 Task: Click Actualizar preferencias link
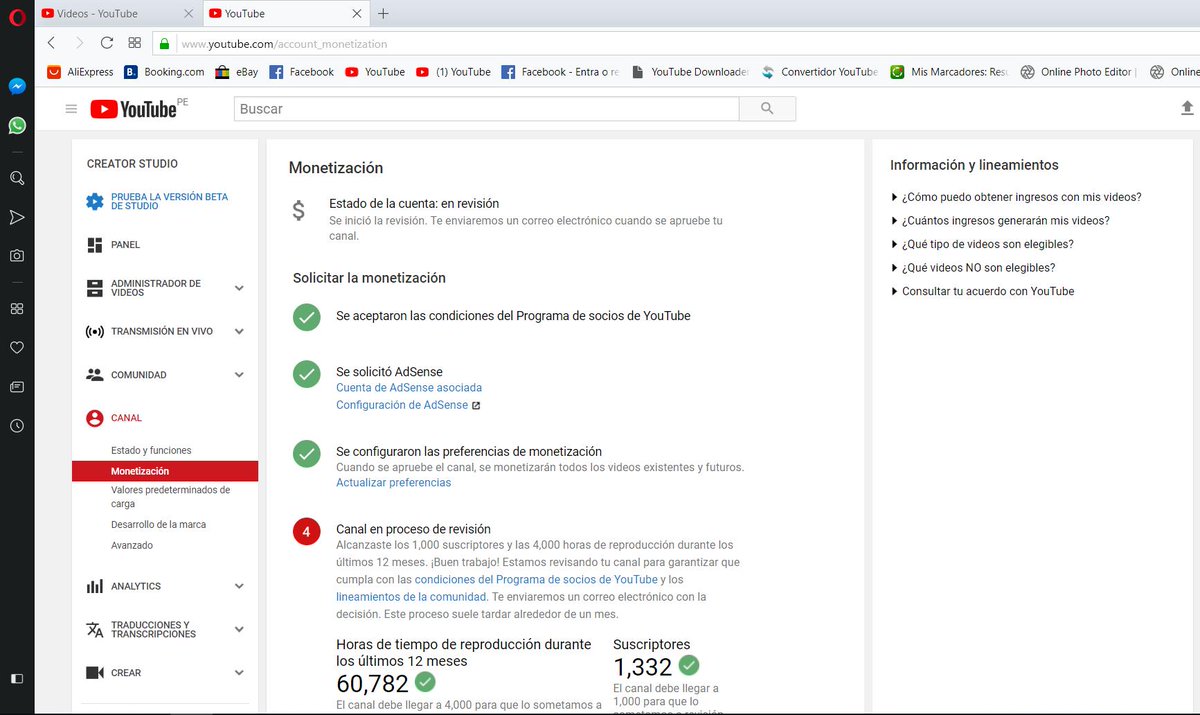pos(393,483)
